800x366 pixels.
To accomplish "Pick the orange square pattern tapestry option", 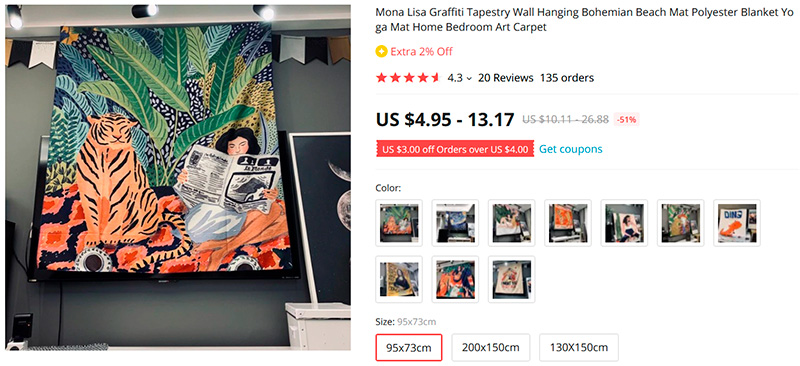I will coord(568,223).
